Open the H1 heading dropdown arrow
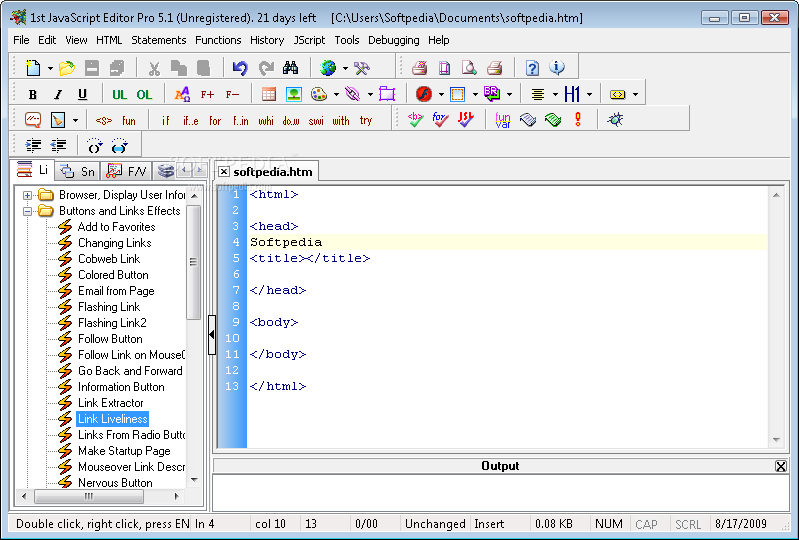 click(590, 95)
